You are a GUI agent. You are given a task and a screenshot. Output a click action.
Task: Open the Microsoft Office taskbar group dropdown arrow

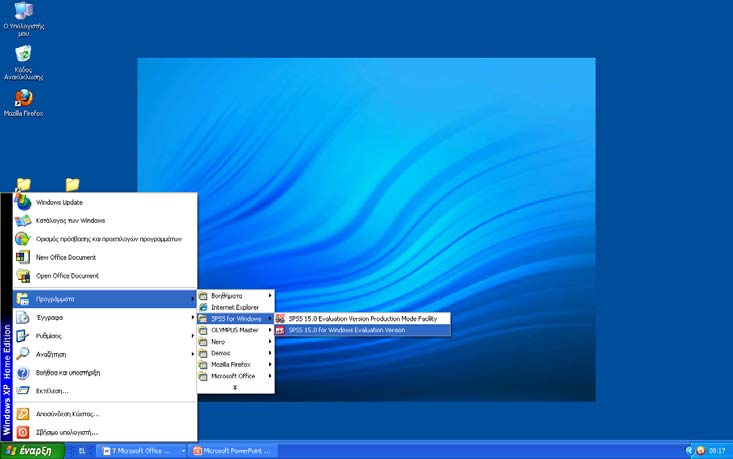183,451
